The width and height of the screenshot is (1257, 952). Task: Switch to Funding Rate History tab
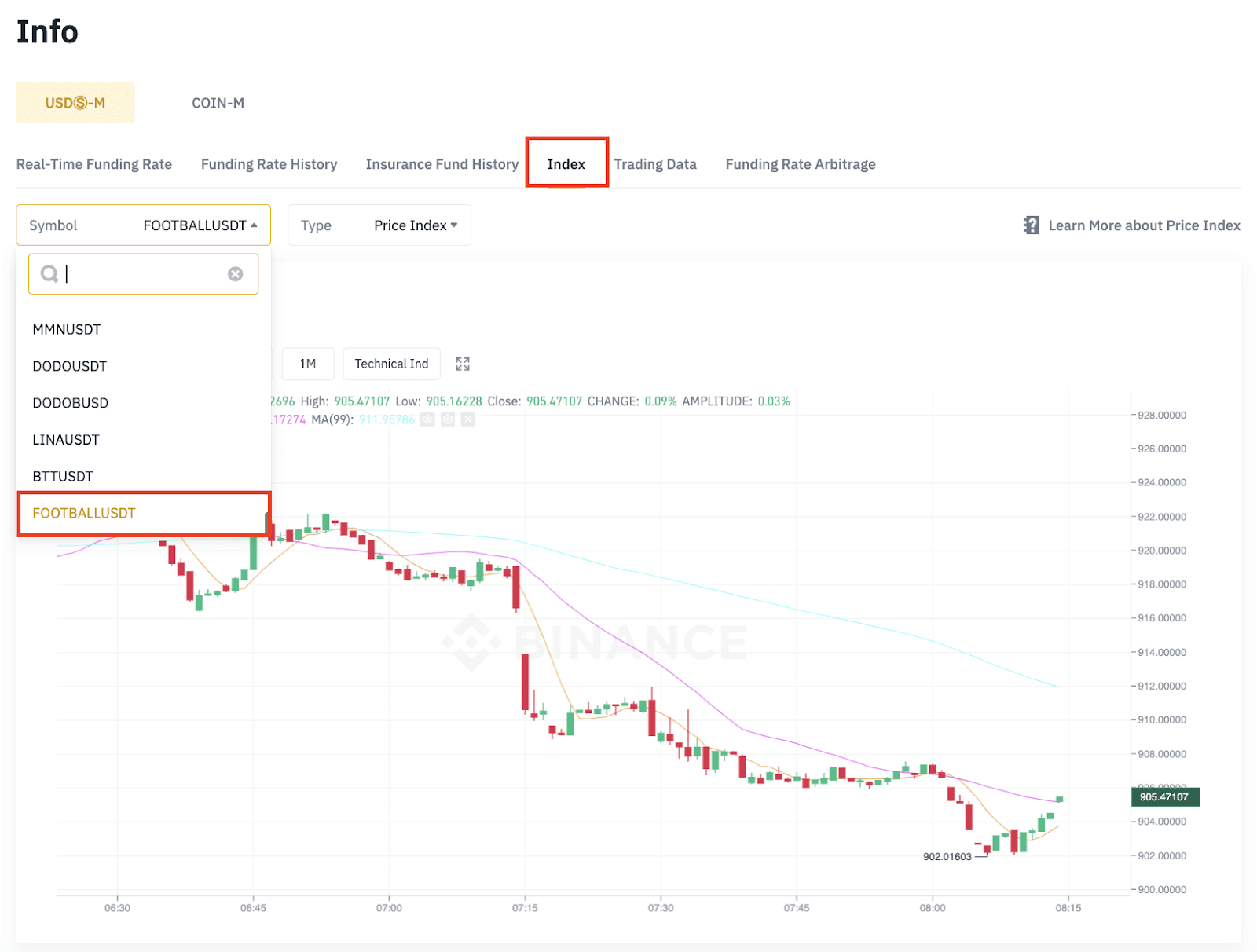point(269,164)
